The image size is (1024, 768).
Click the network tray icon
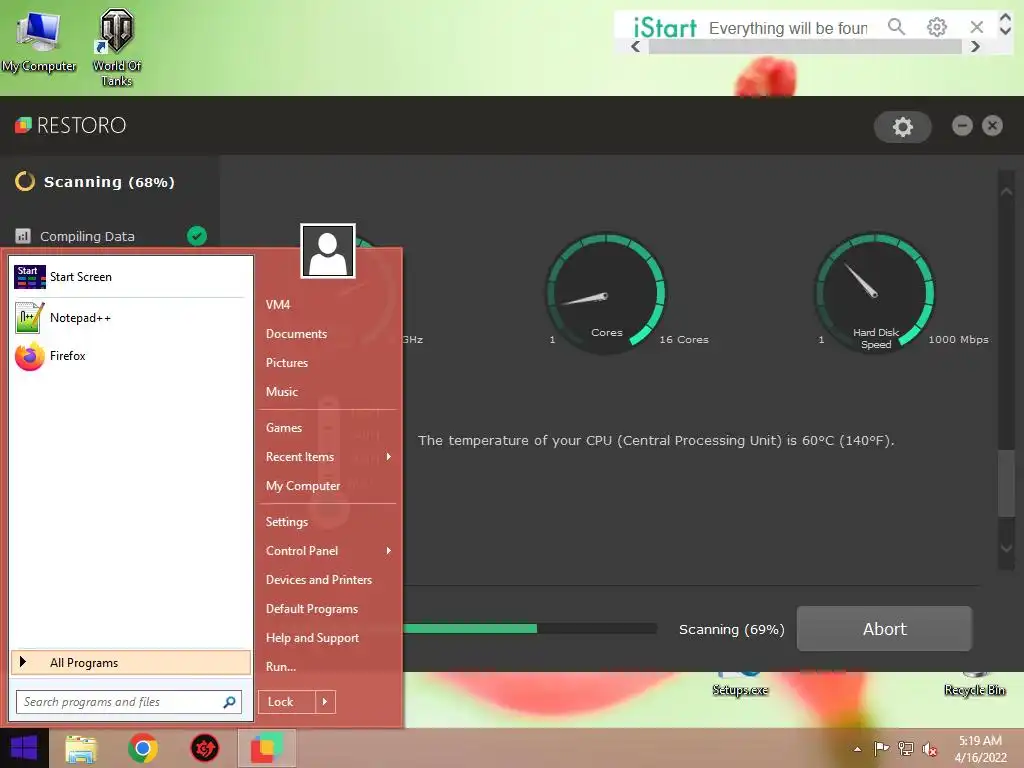(906, 748)
